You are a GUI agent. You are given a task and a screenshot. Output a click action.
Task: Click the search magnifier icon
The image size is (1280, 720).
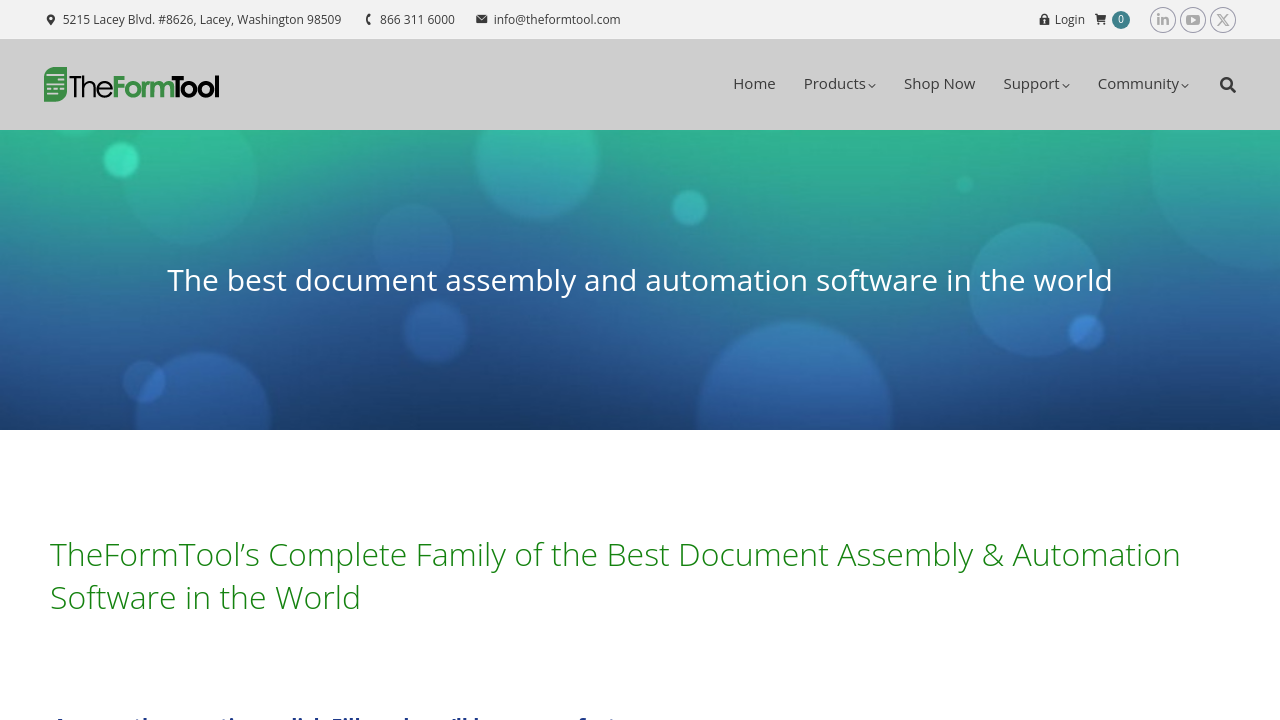1227,85
